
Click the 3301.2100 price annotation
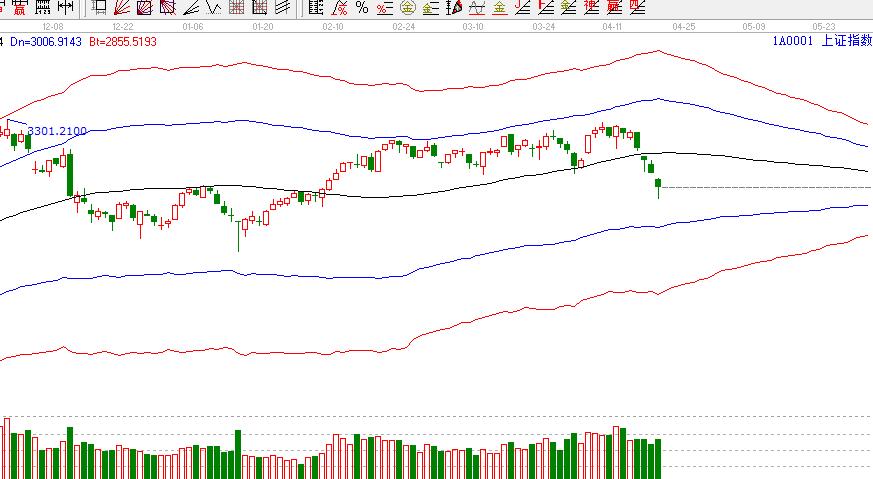point(57,131)
